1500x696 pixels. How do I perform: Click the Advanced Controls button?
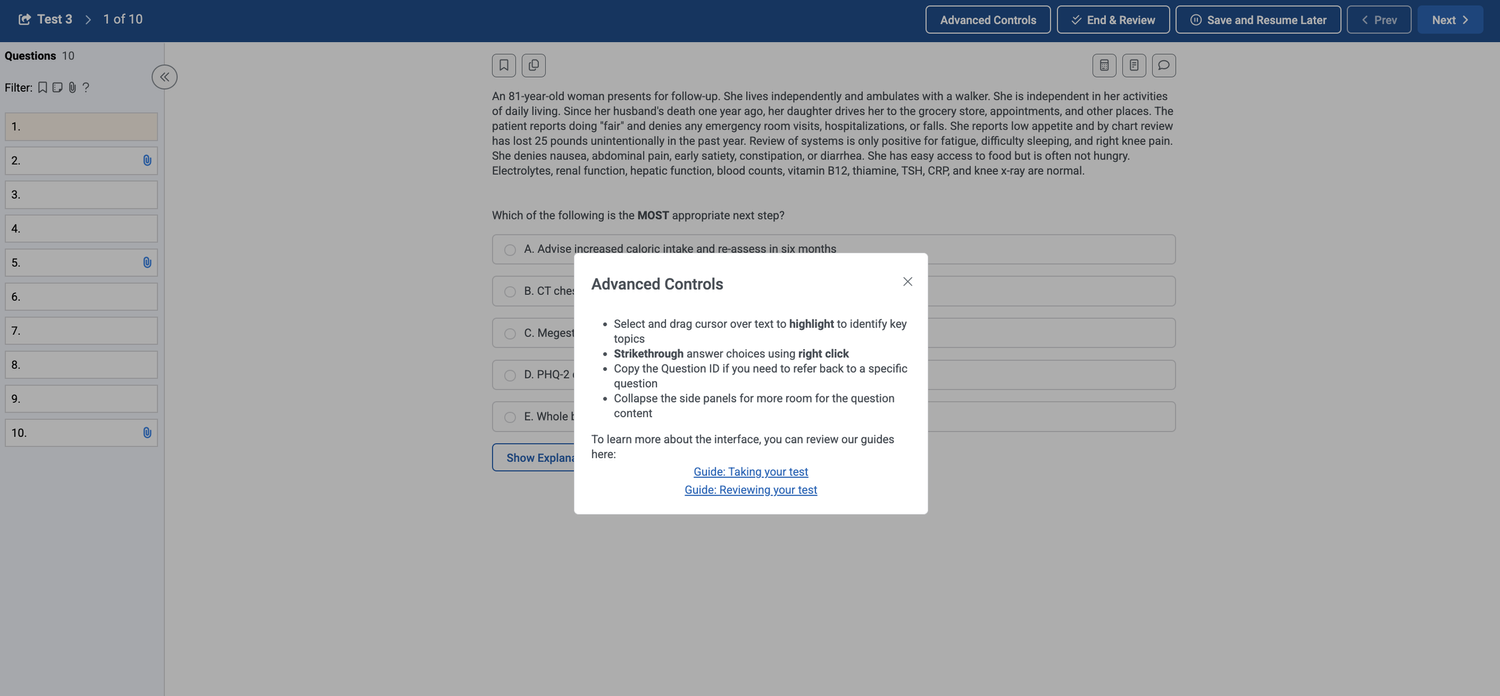[988, 20]
